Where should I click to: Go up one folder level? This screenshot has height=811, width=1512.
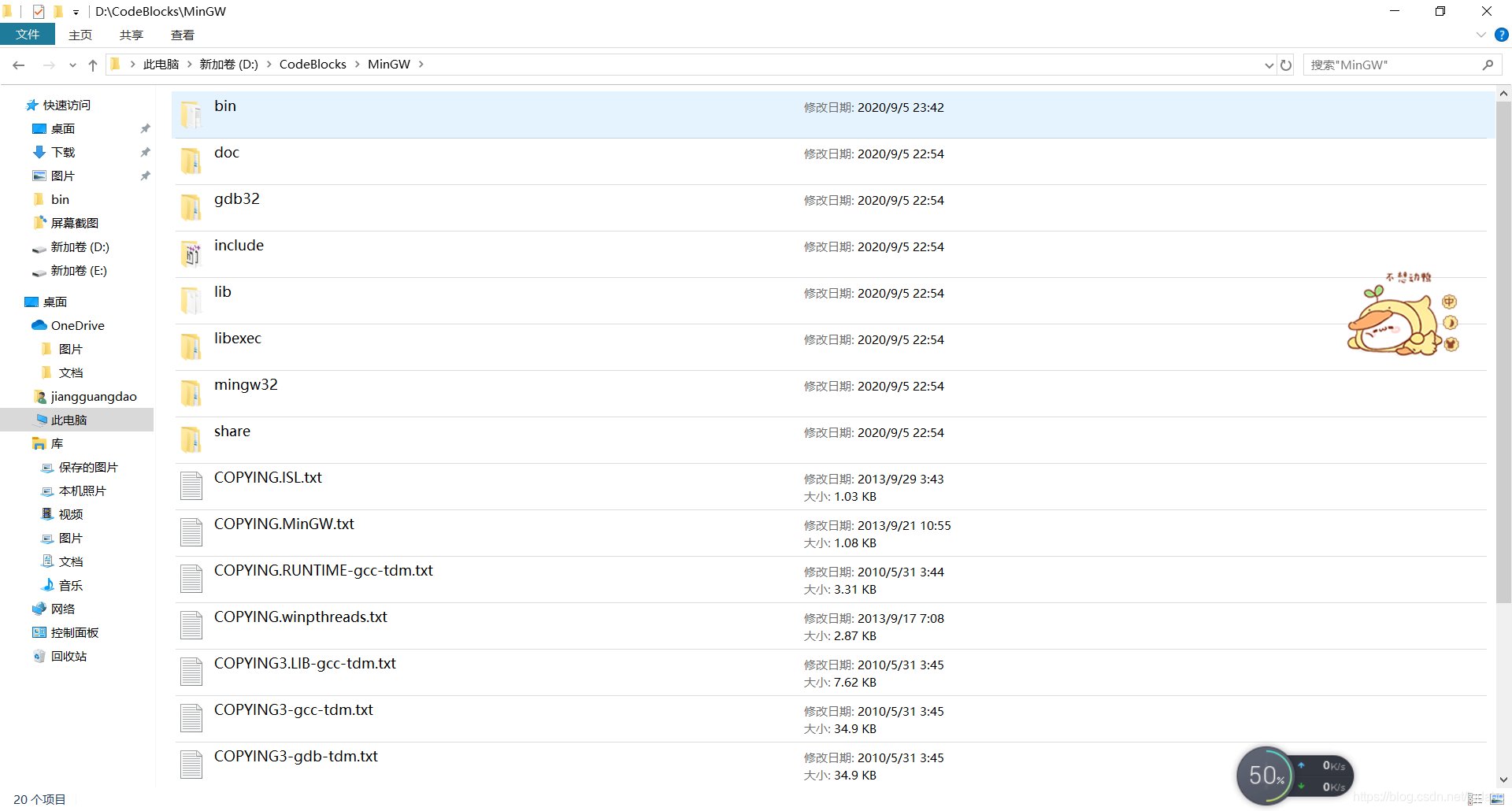pos(93,65)
